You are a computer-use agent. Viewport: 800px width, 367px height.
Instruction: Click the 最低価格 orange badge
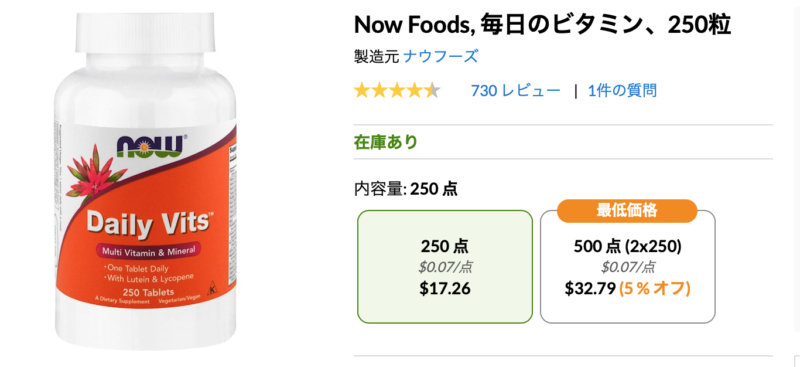point(627,211)
